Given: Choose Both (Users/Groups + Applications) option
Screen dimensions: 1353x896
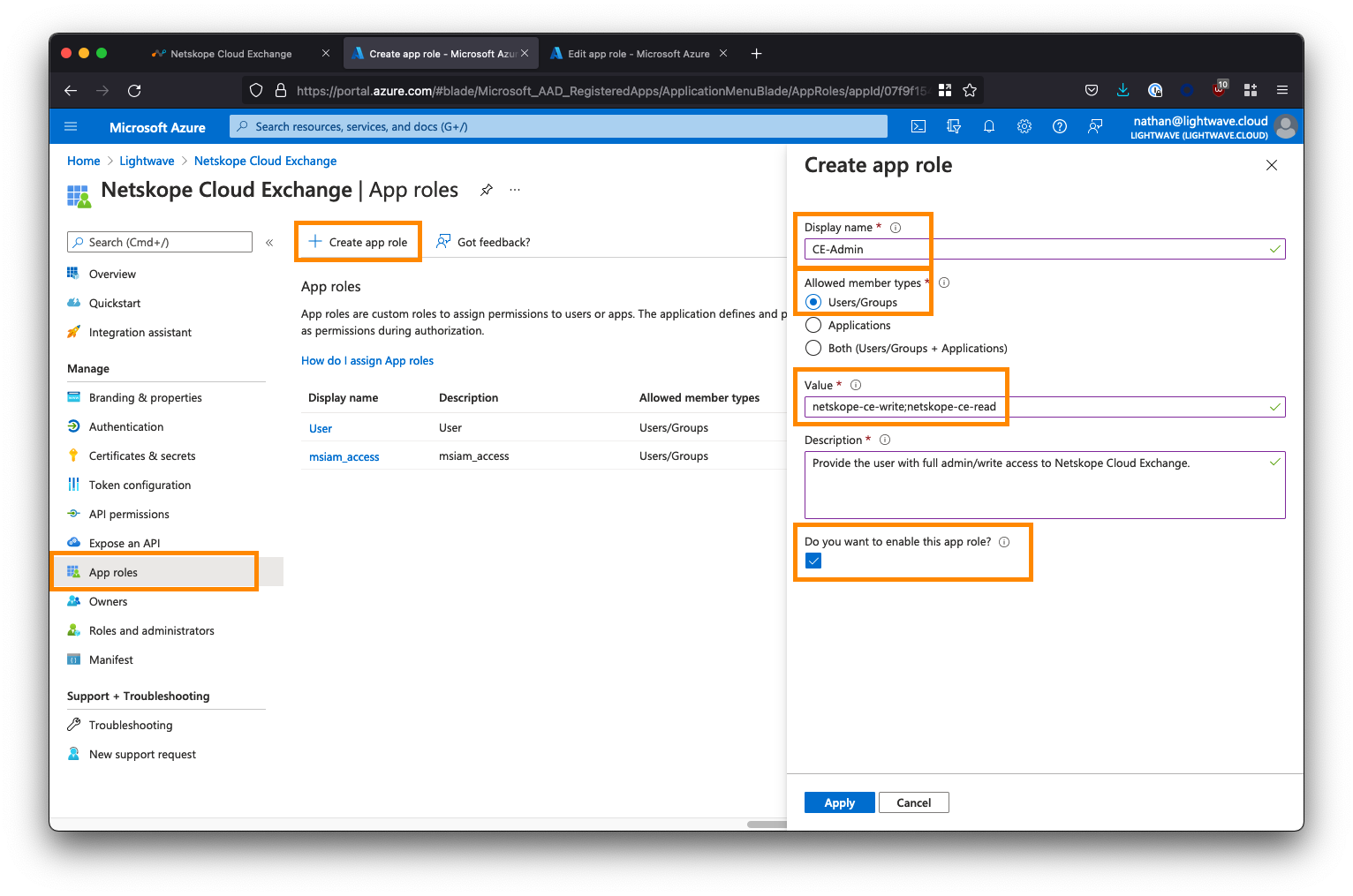Looking at the screenshot, I should [813, 348].
